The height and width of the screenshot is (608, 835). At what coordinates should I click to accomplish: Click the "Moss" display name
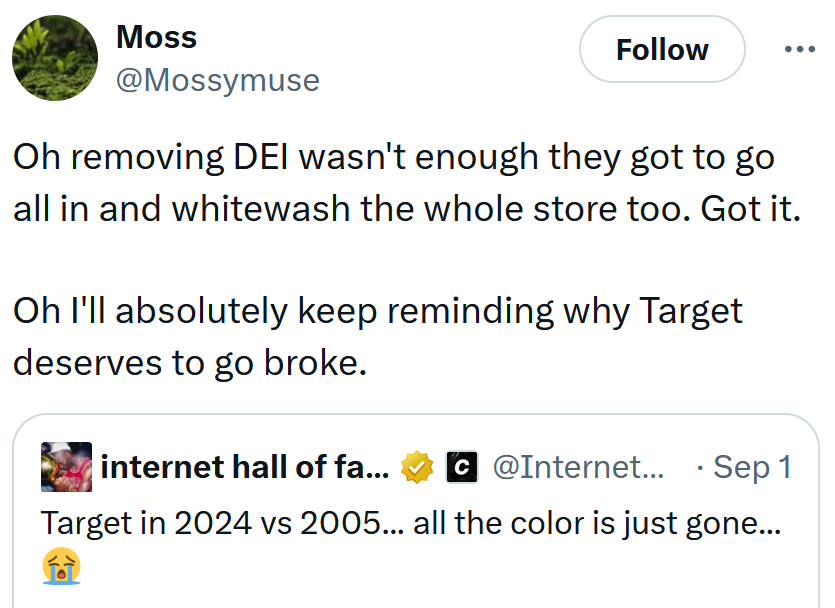(x=155, y=37)
